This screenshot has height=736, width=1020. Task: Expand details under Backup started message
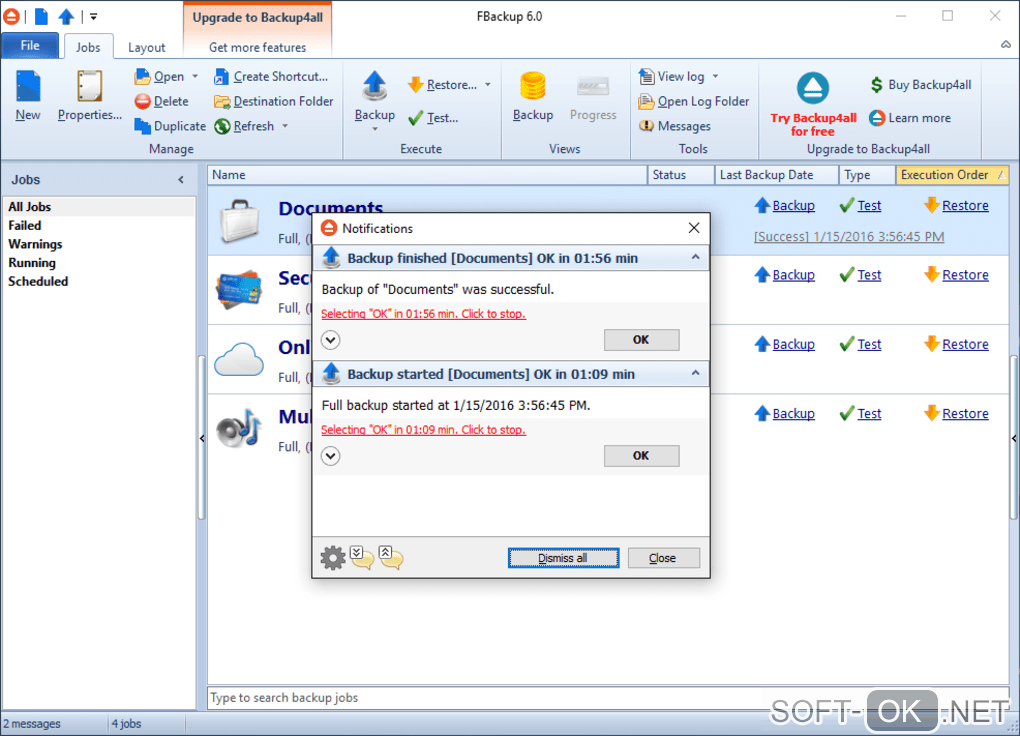click(x=330, y=456)
